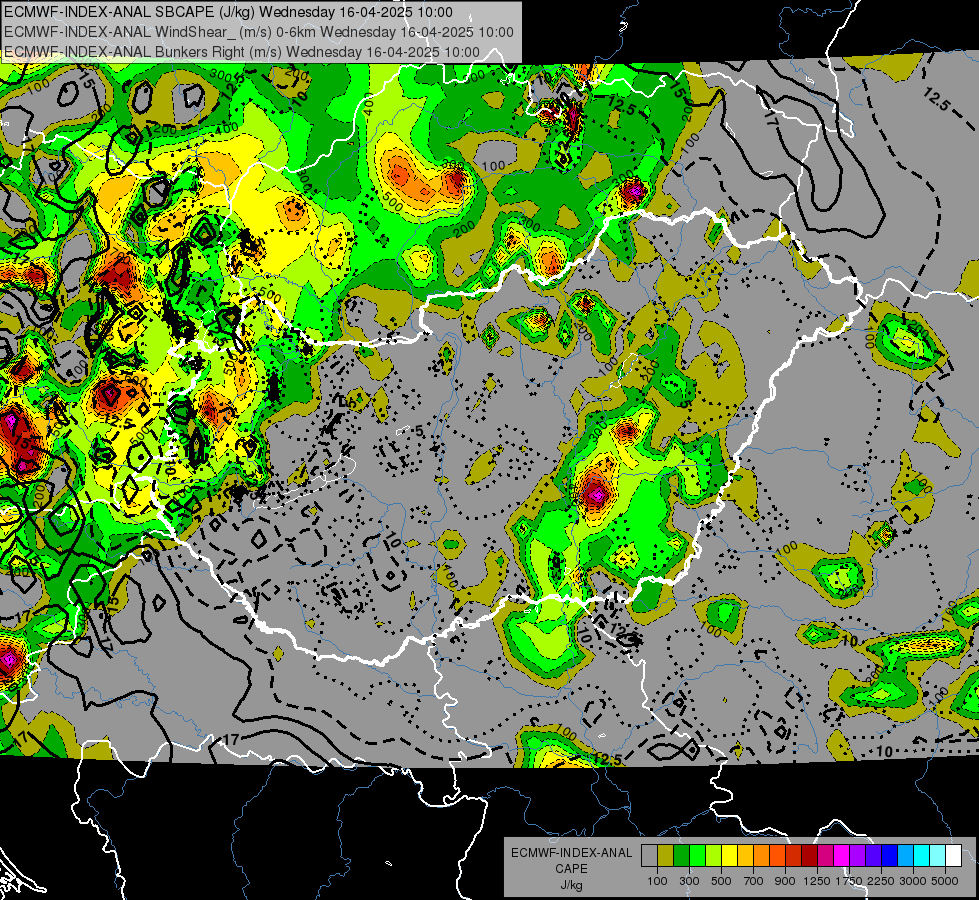Viewport: 979px width, 900px height.
Task: Click the WindShear 0-6km title line
Action: (x=258, y=32)
